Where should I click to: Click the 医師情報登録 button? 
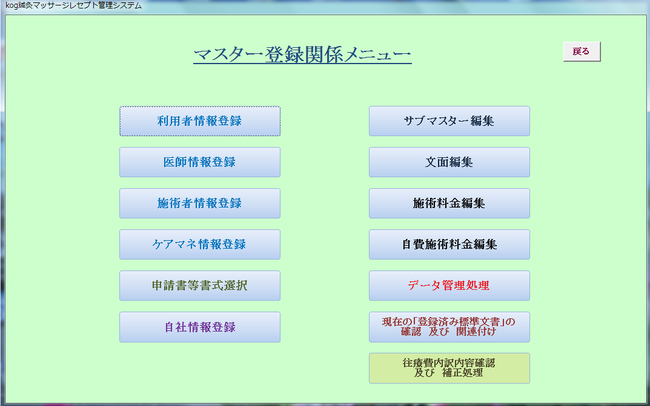[x=200, y=162]
